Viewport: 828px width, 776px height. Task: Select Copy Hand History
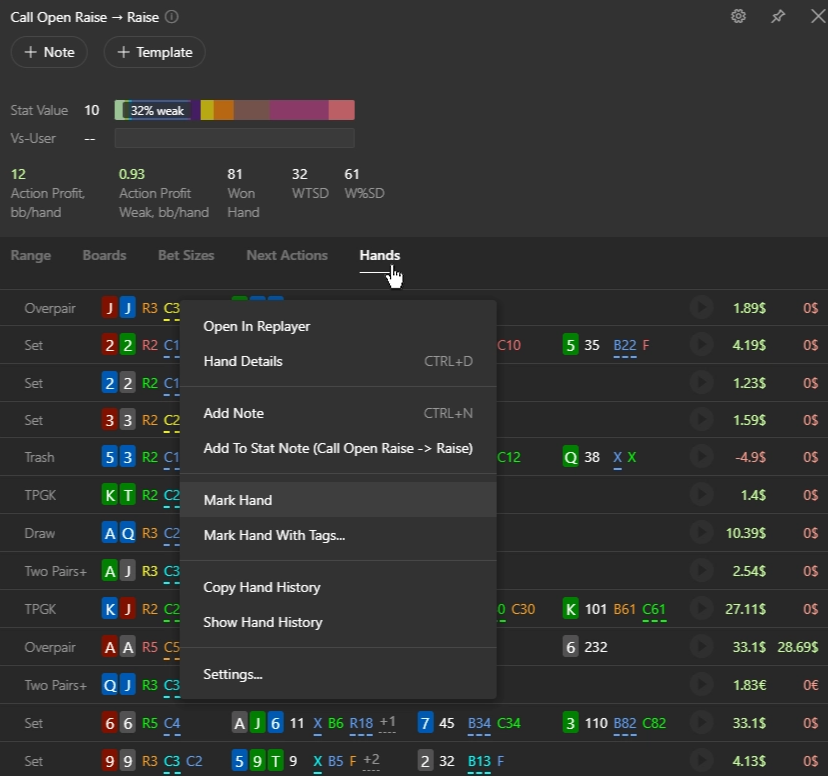click(x=338, y=588)
